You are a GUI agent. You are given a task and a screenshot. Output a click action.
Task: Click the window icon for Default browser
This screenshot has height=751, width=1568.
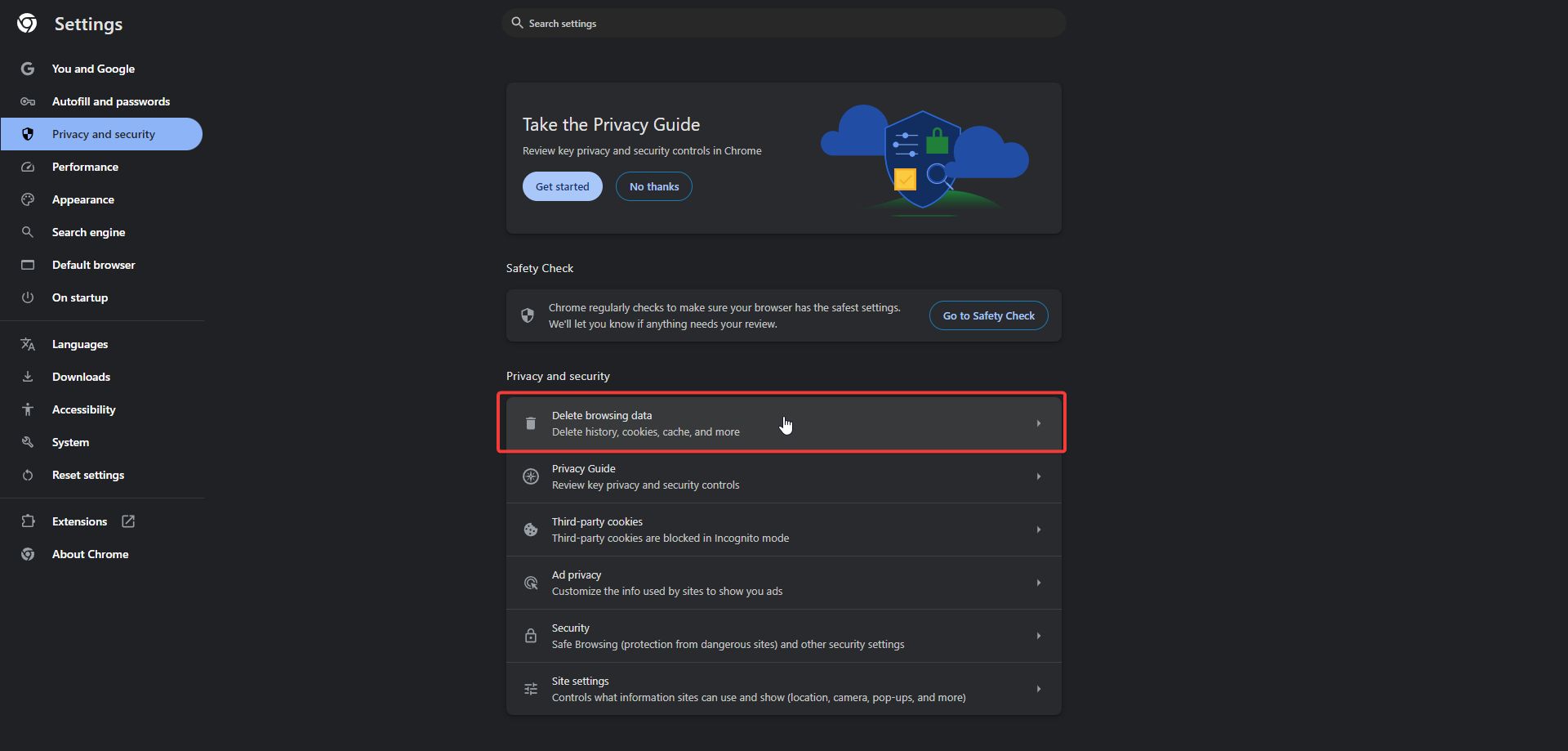pos(28,265)
